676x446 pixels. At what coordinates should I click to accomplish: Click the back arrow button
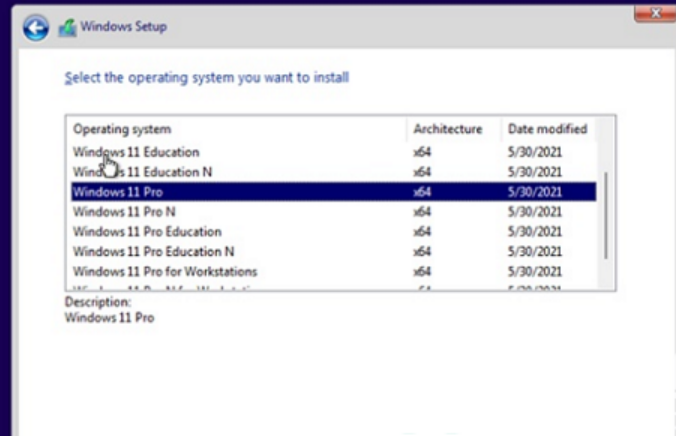pyautogui.click(x=36, y=28)
